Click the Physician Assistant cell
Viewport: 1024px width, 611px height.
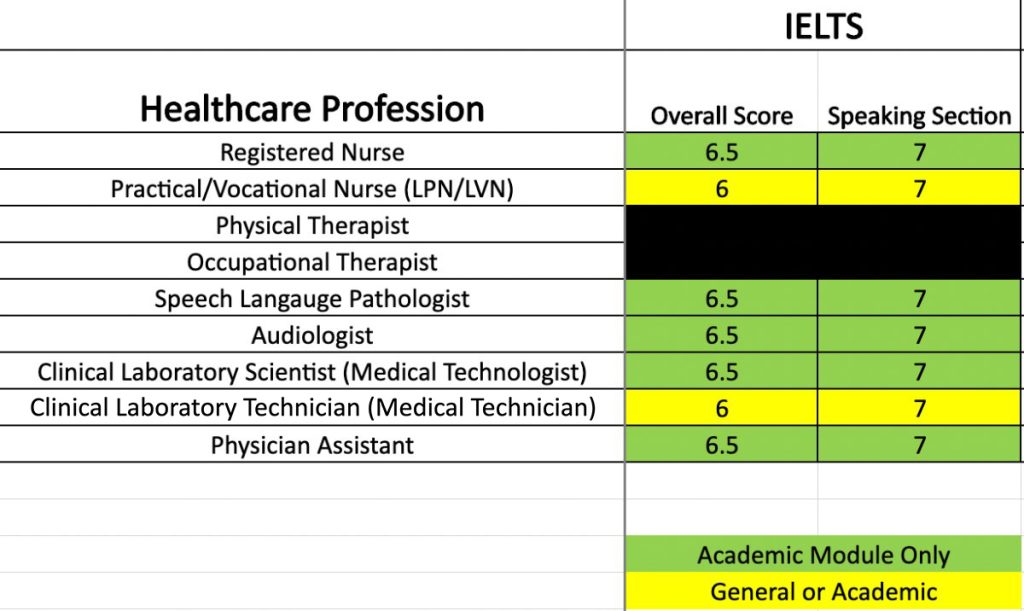point(312,445)
